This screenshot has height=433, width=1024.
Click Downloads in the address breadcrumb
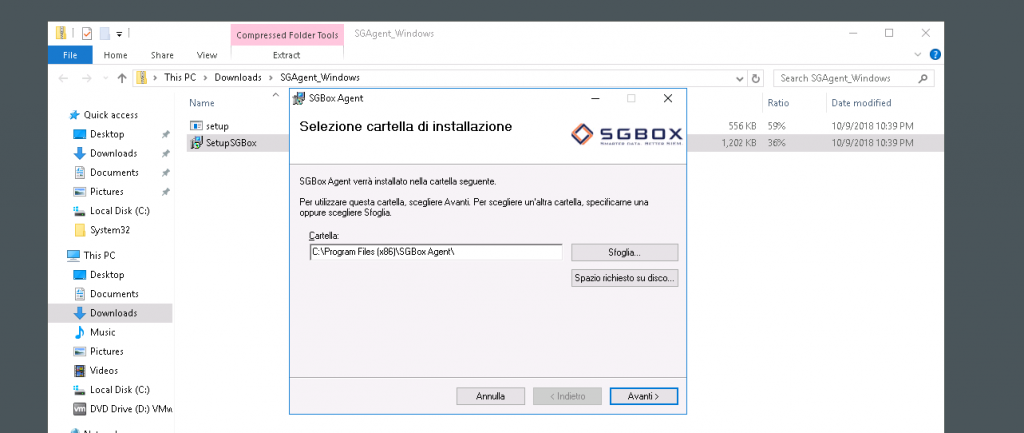click(x=238, y=78)
